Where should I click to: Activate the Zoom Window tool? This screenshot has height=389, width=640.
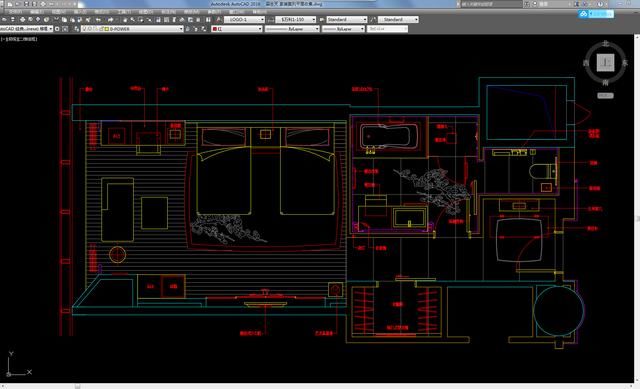[x=140, y=19]
